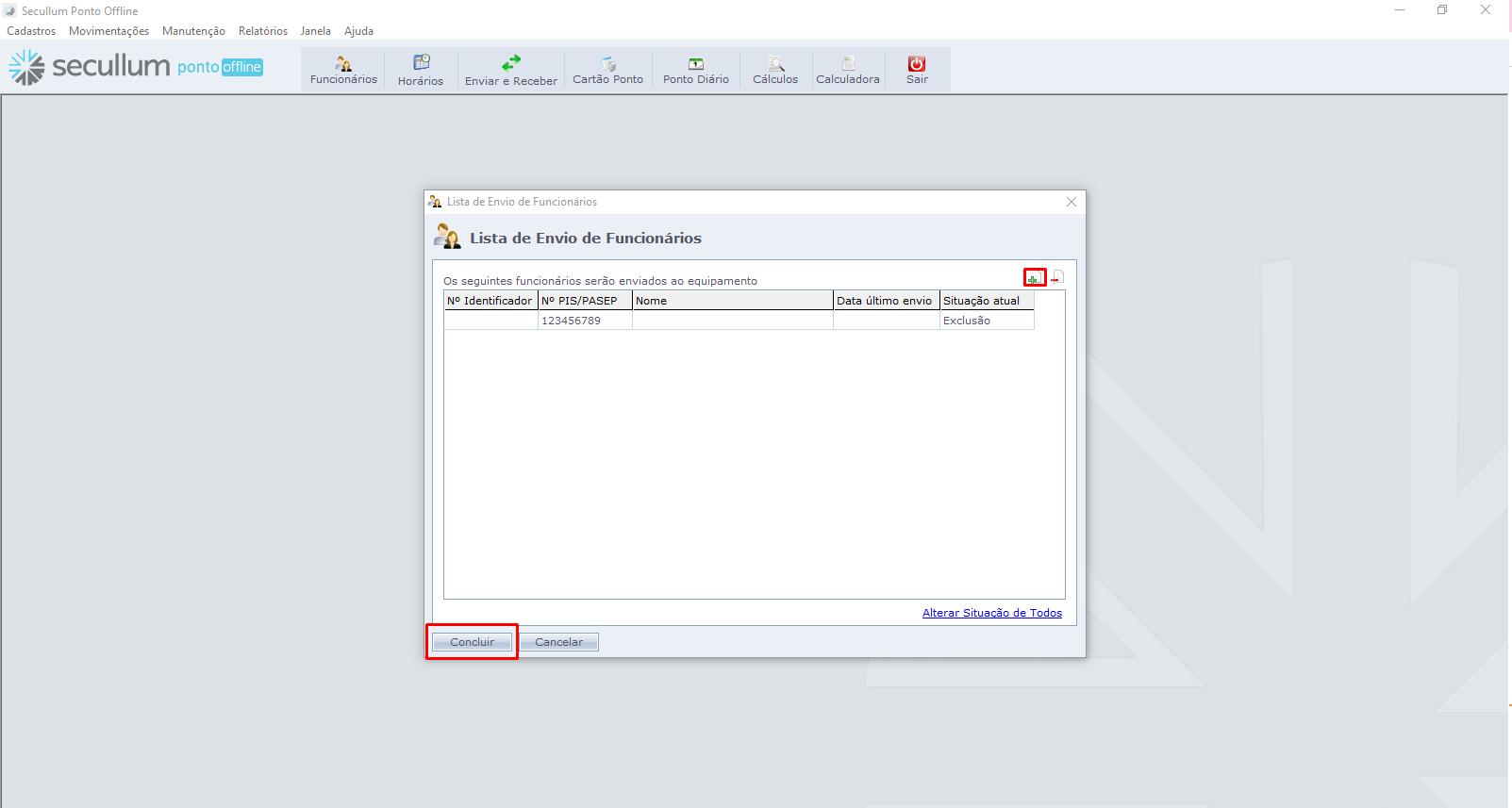Image resolution: width=1512 pixels, height=808 pixels.
Task: Click Alterar Situação de Todos link
Action: click(991, 613)
